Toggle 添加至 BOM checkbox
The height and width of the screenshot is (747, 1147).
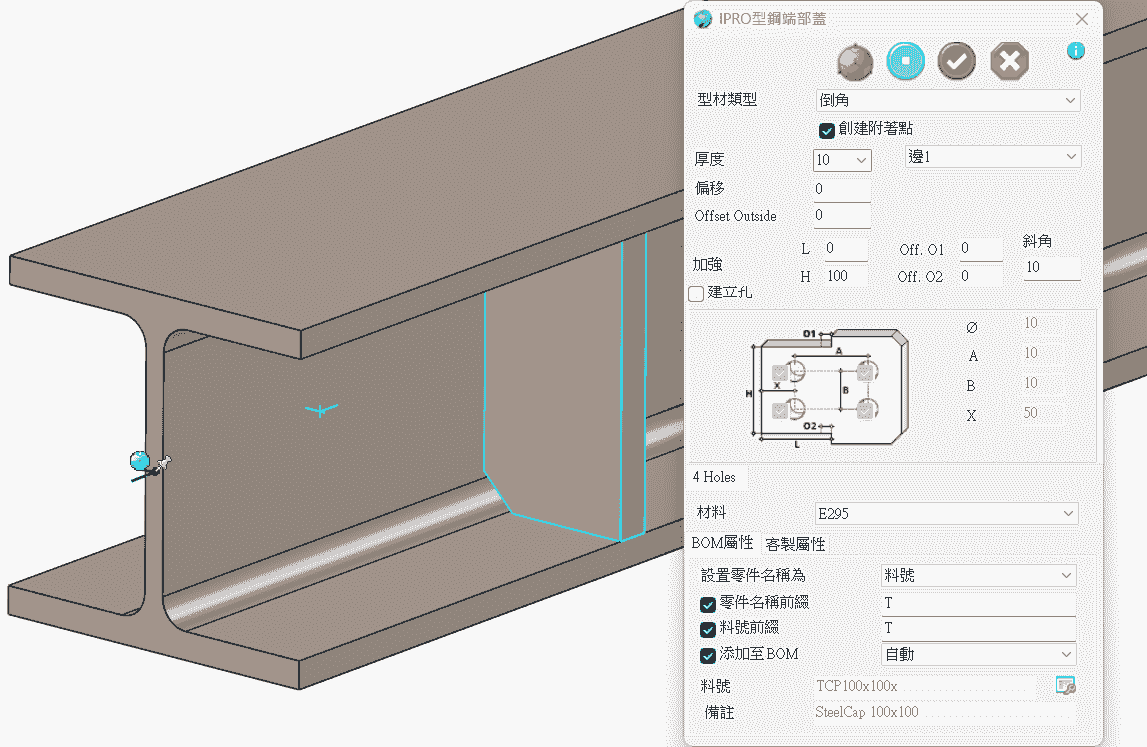[707, 656]
